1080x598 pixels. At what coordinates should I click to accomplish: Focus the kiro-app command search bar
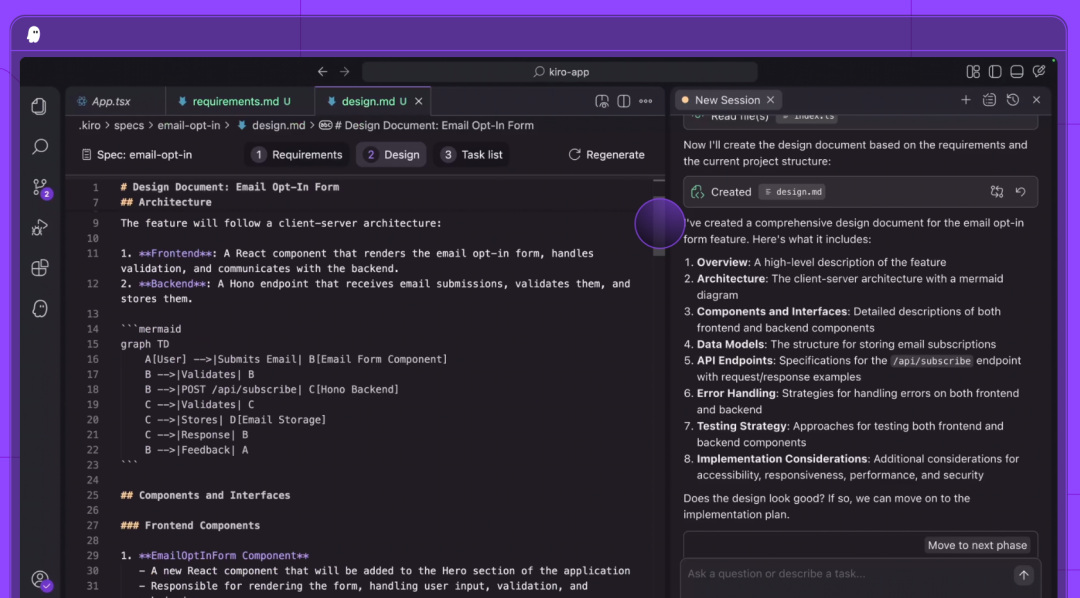559,72
